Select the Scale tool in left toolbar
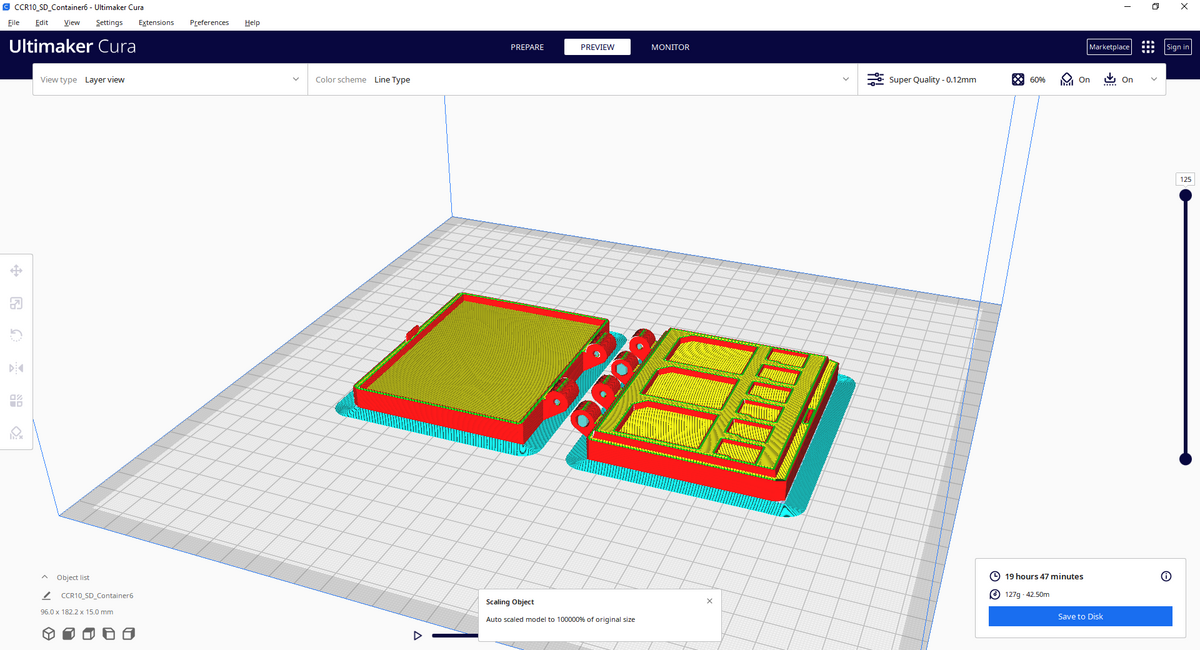Viewport: 1200px width, 650px height. click(x=17, y=303)
